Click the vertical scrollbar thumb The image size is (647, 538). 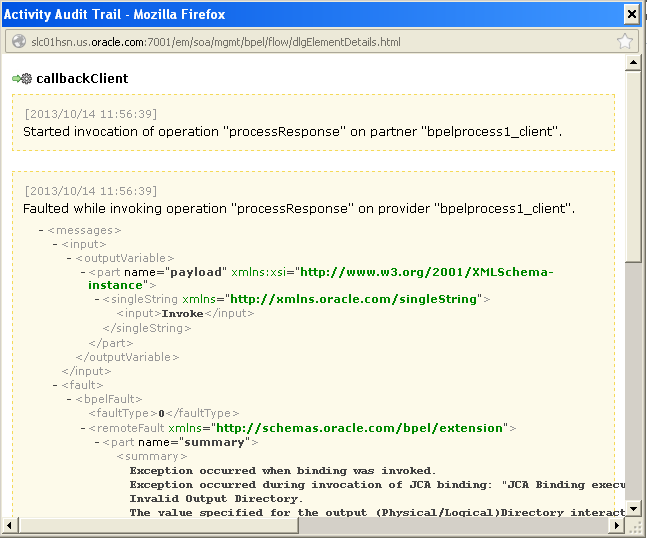[x=633, y=166]
